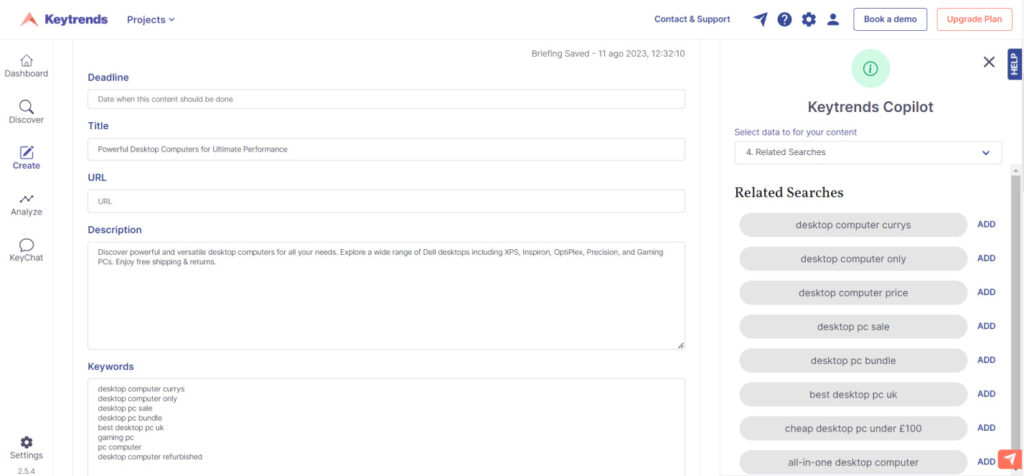This screenshot has width=1024, height=476.
Task: Open the blue HELP side tab
Action: click(x=1014, y=65)
